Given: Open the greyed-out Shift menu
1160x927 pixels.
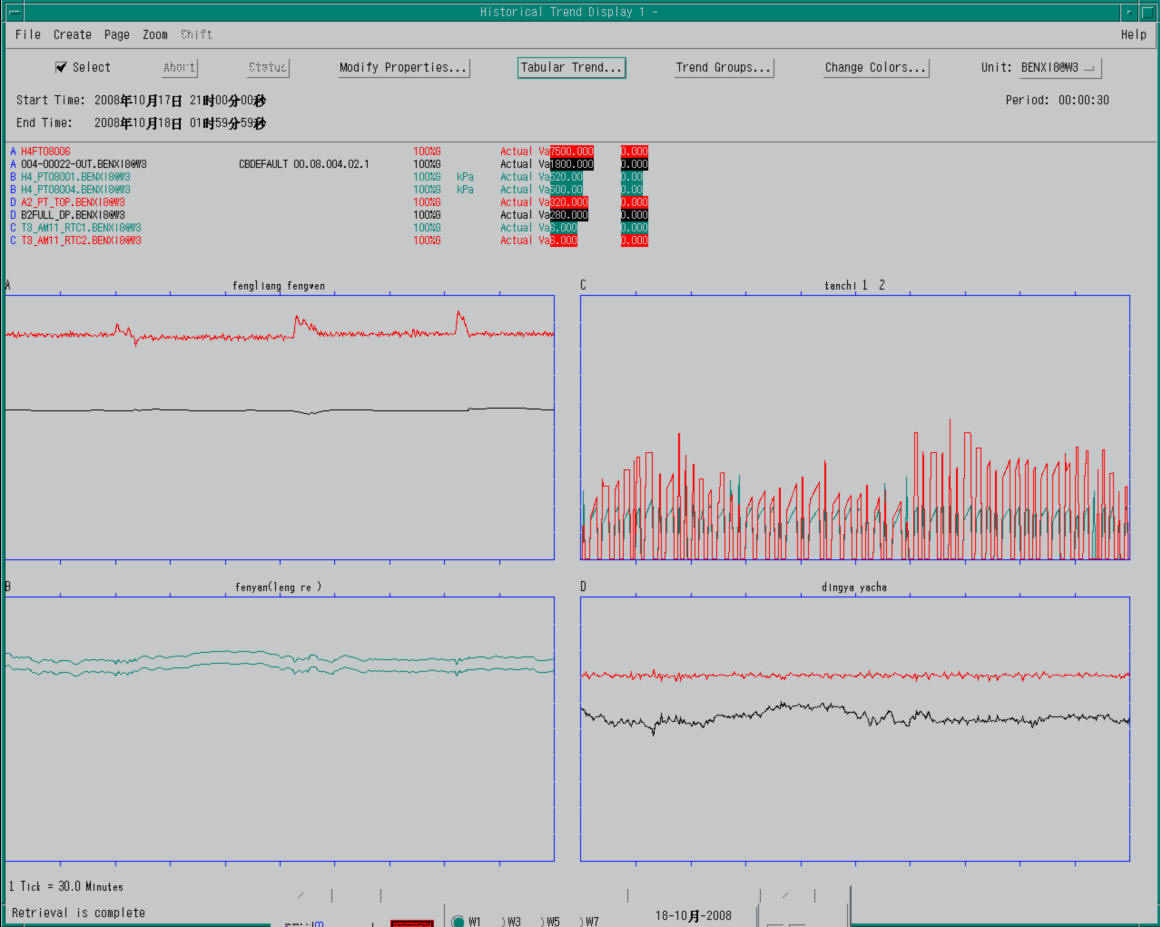Looking at the screenshot, I should point(197,35).
